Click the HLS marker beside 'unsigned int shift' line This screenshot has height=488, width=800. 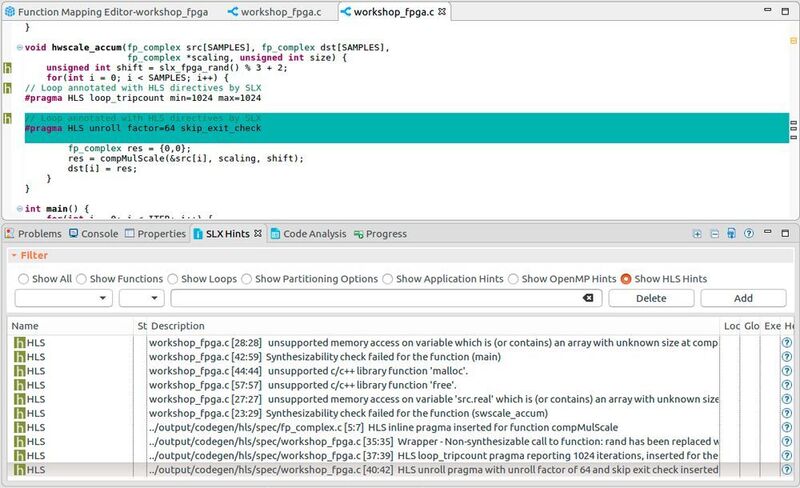(x=7, y=67)
